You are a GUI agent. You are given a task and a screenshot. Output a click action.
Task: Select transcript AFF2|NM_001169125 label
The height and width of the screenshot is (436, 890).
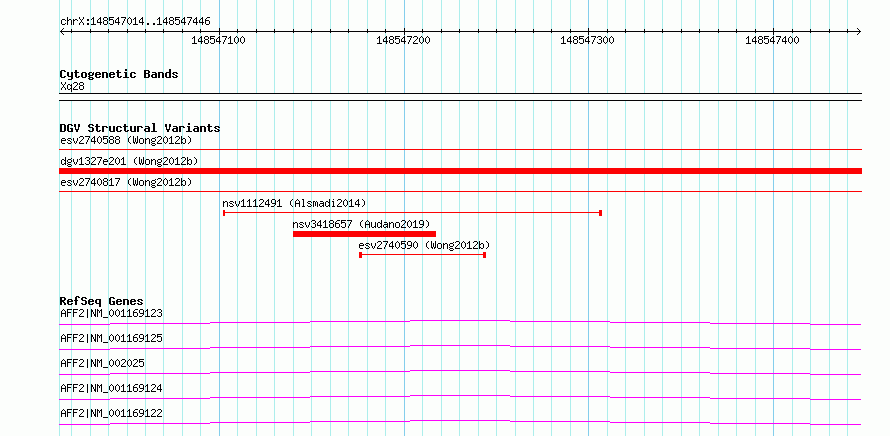pos(111,338)
